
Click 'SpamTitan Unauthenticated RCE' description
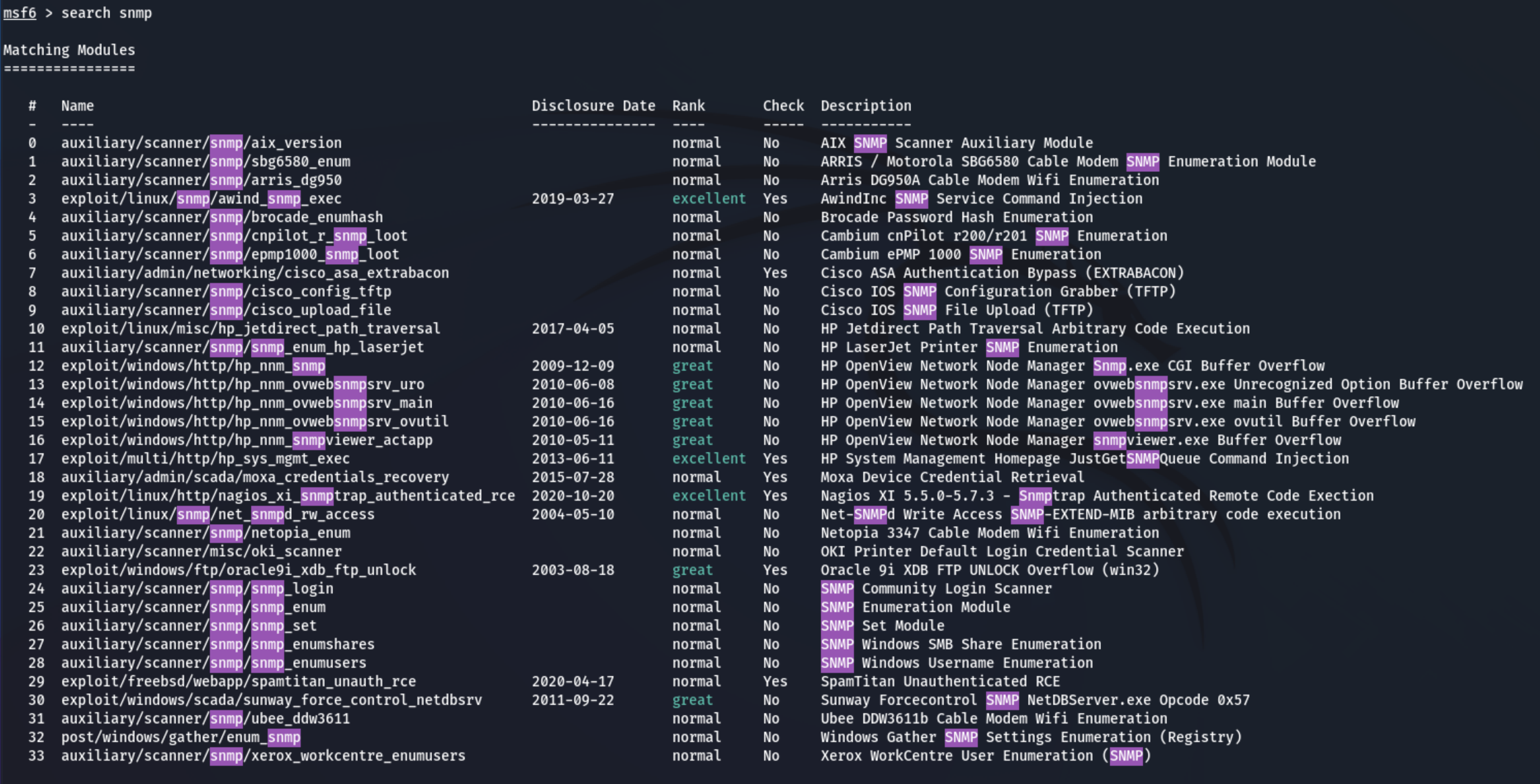click(x=939, y=682)
